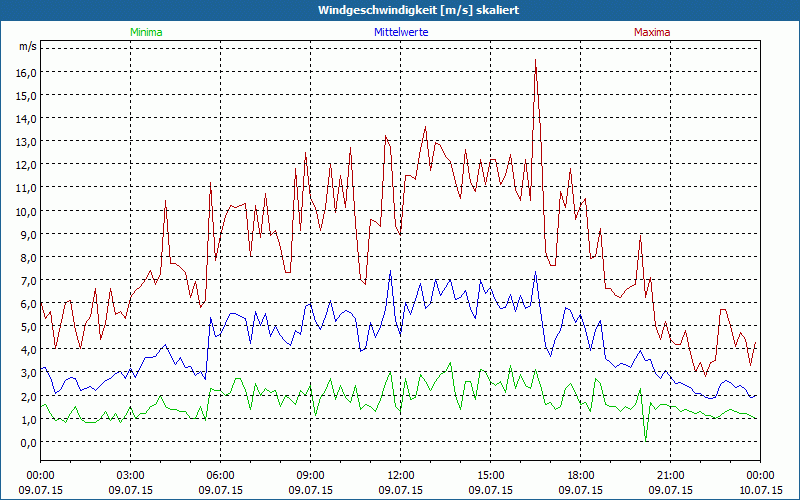Click the 09:00 time axis label
The width and height of the screenshot is (800, 500).
point(310,476)
